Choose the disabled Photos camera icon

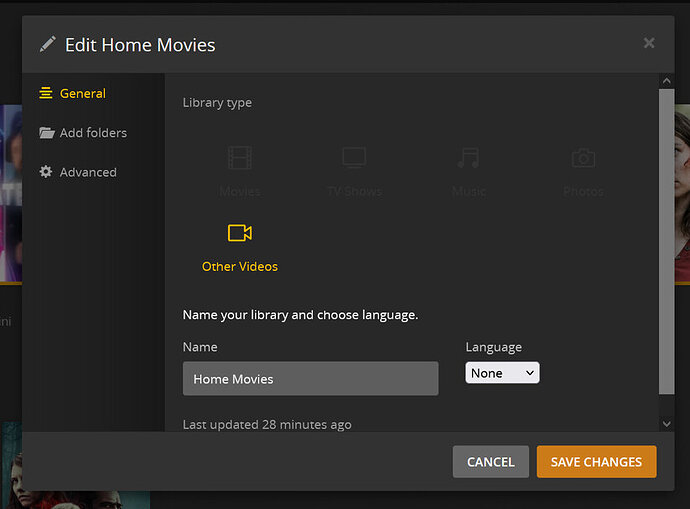click(x=583, y=158)
